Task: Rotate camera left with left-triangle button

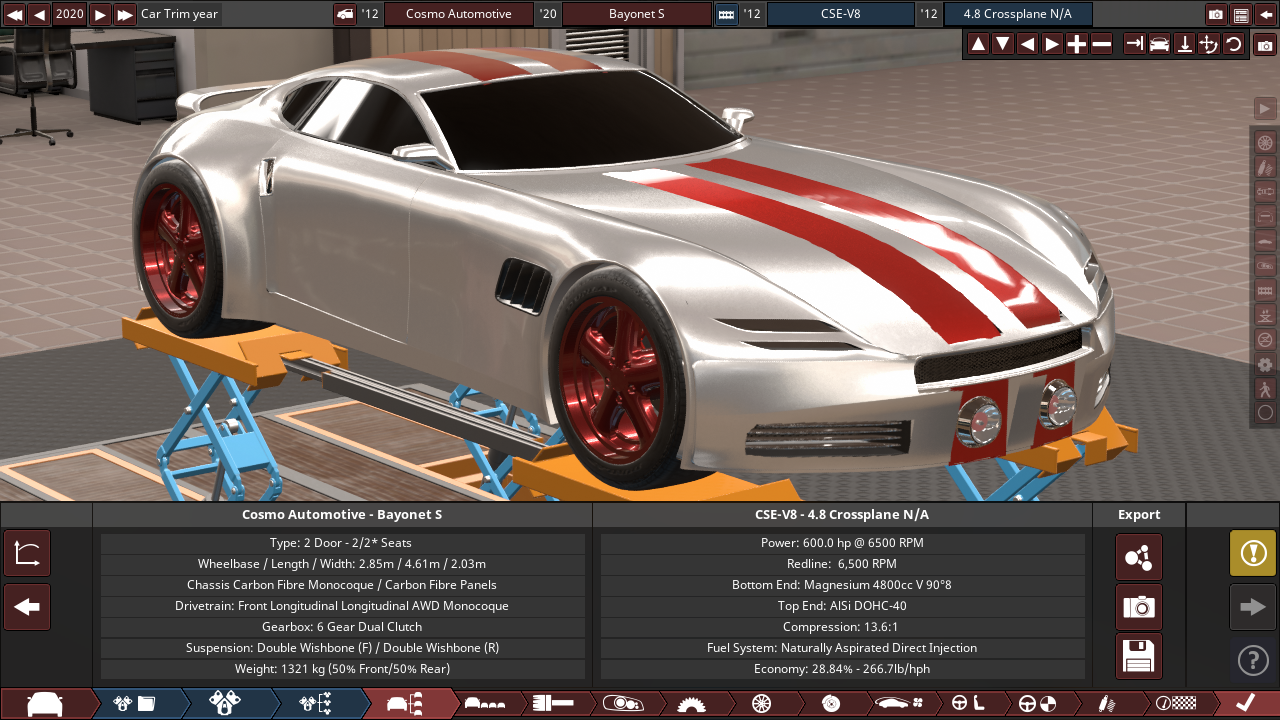Action: (x=1027, y=44)
